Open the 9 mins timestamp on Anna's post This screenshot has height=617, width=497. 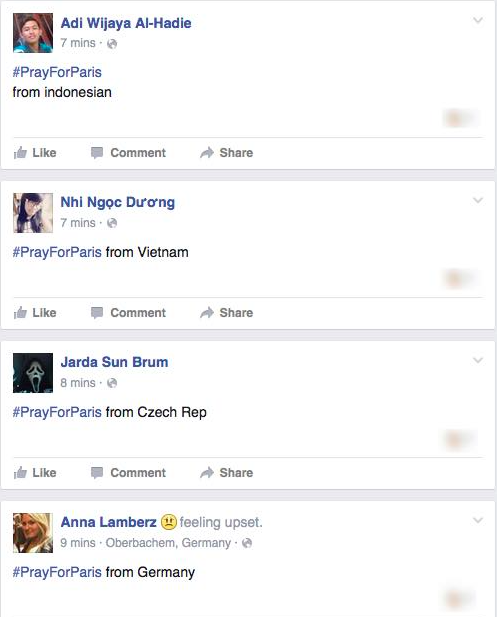[x=78, y=543]
